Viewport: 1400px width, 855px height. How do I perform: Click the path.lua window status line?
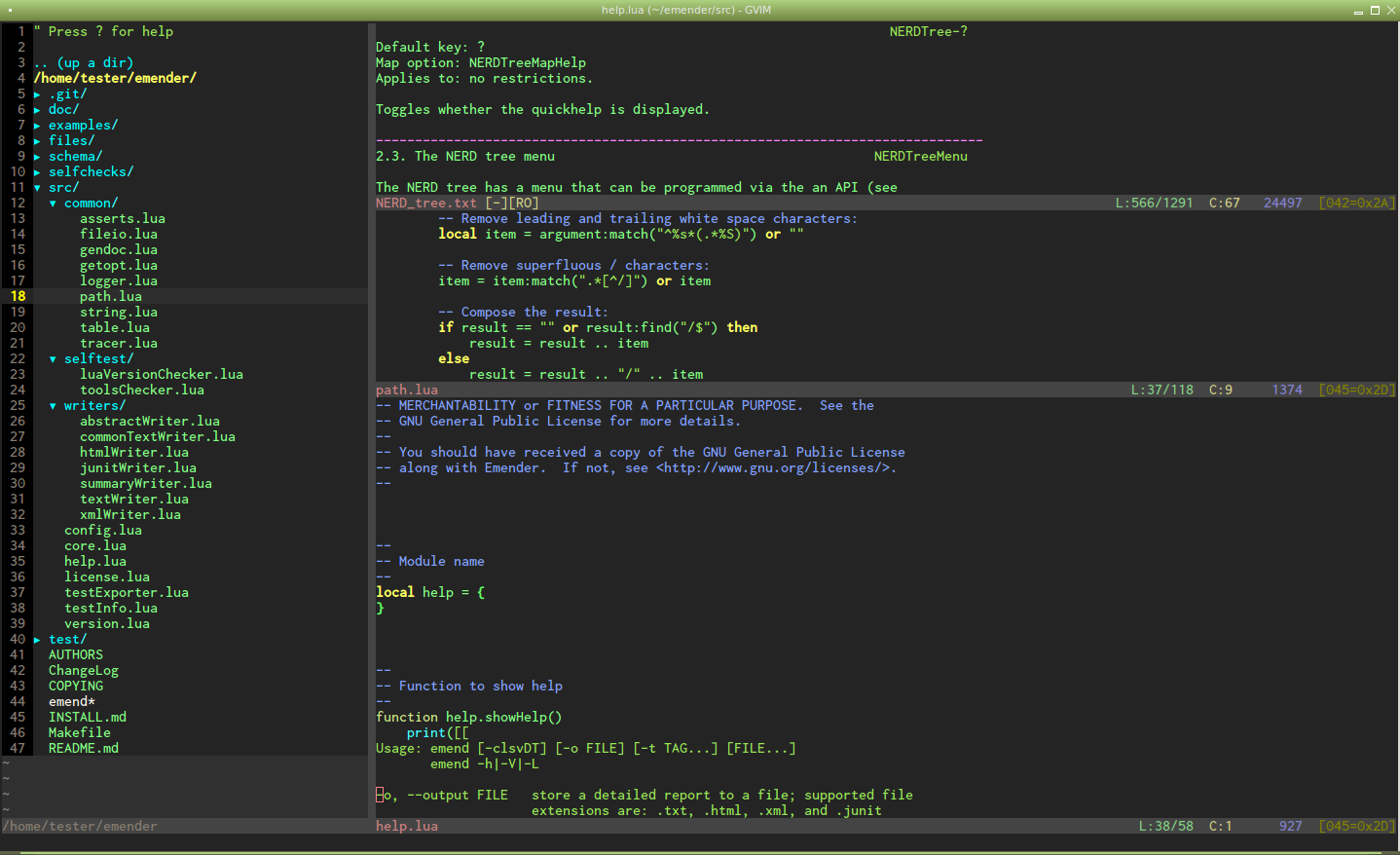[x=406, y=390]
